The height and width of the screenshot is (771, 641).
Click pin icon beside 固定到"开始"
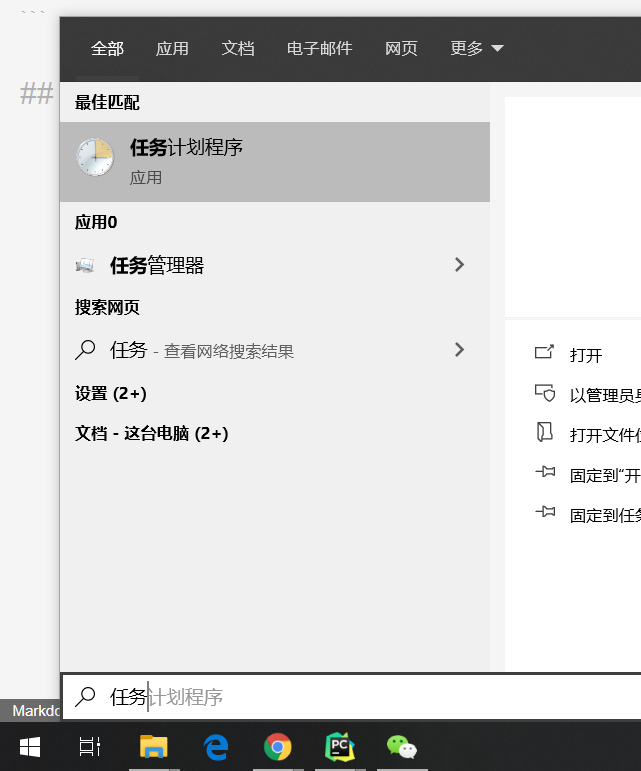coord(545,472)
